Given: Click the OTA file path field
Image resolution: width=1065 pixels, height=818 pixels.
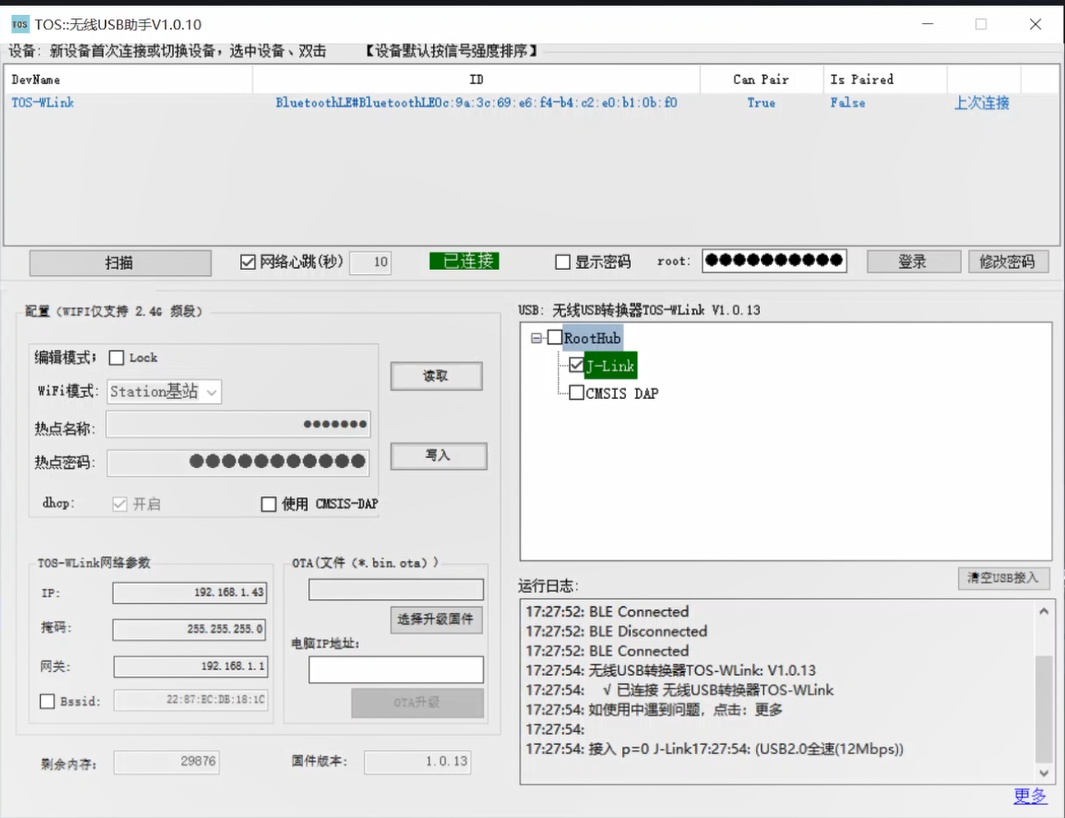Looking at the screenshot, I should [x=396, y=589].
